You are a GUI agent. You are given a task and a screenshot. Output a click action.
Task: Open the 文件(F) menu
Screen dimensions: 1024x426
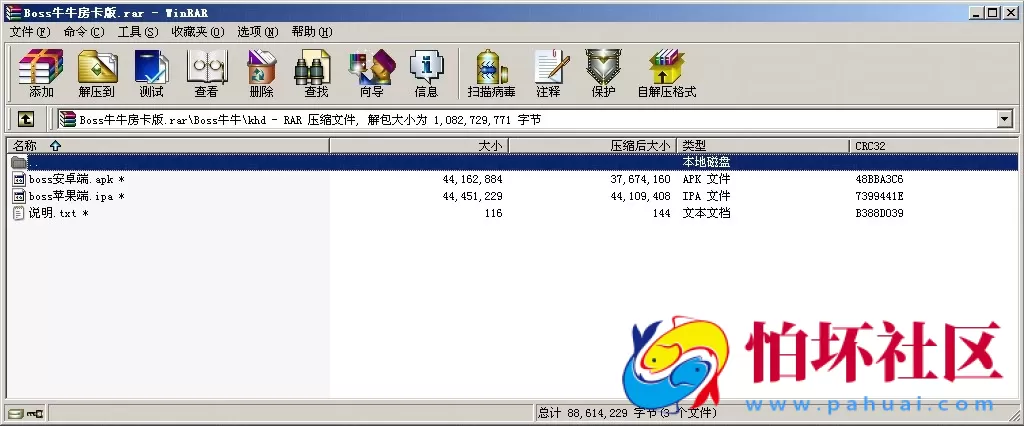(29, 31)
